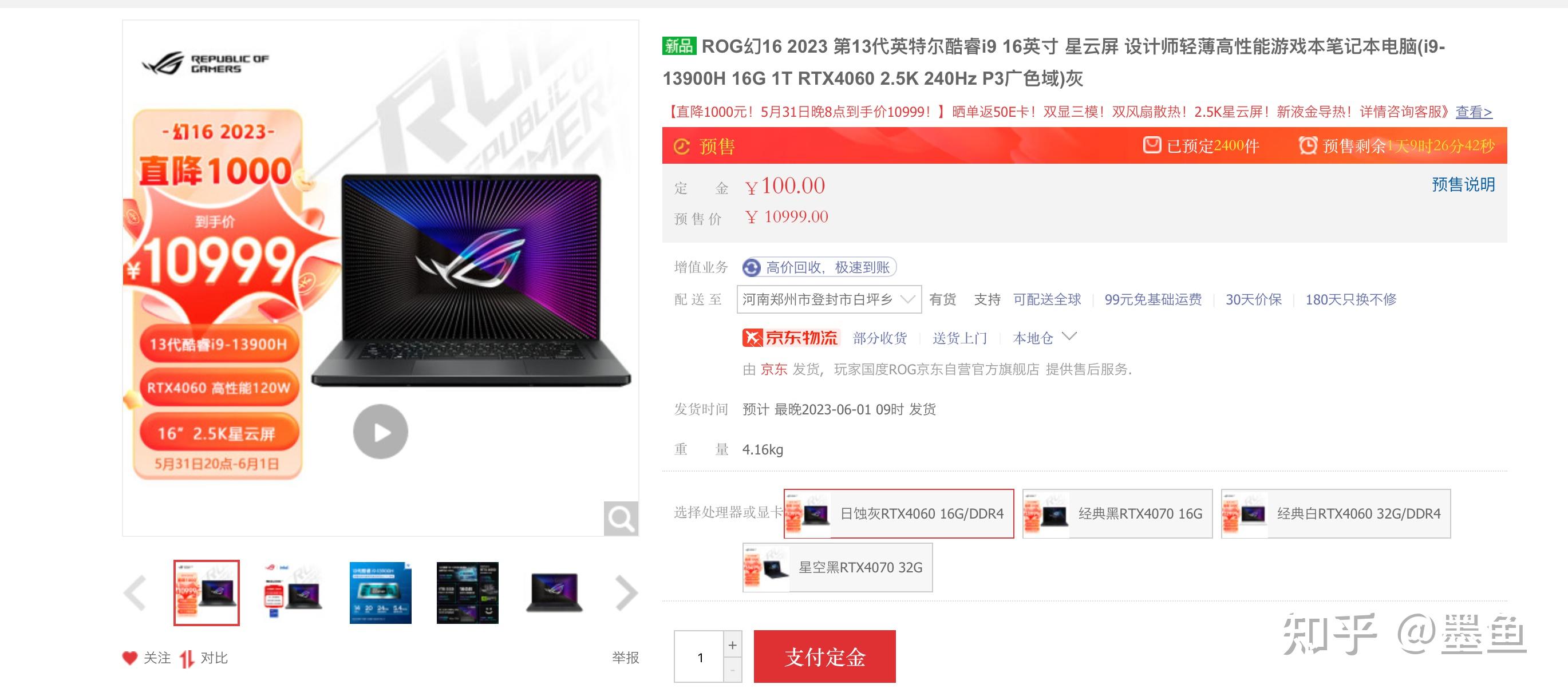Click the 查看> promotion link
This screenshot has width=1568, height=696.
click(x=1473, y=112)
